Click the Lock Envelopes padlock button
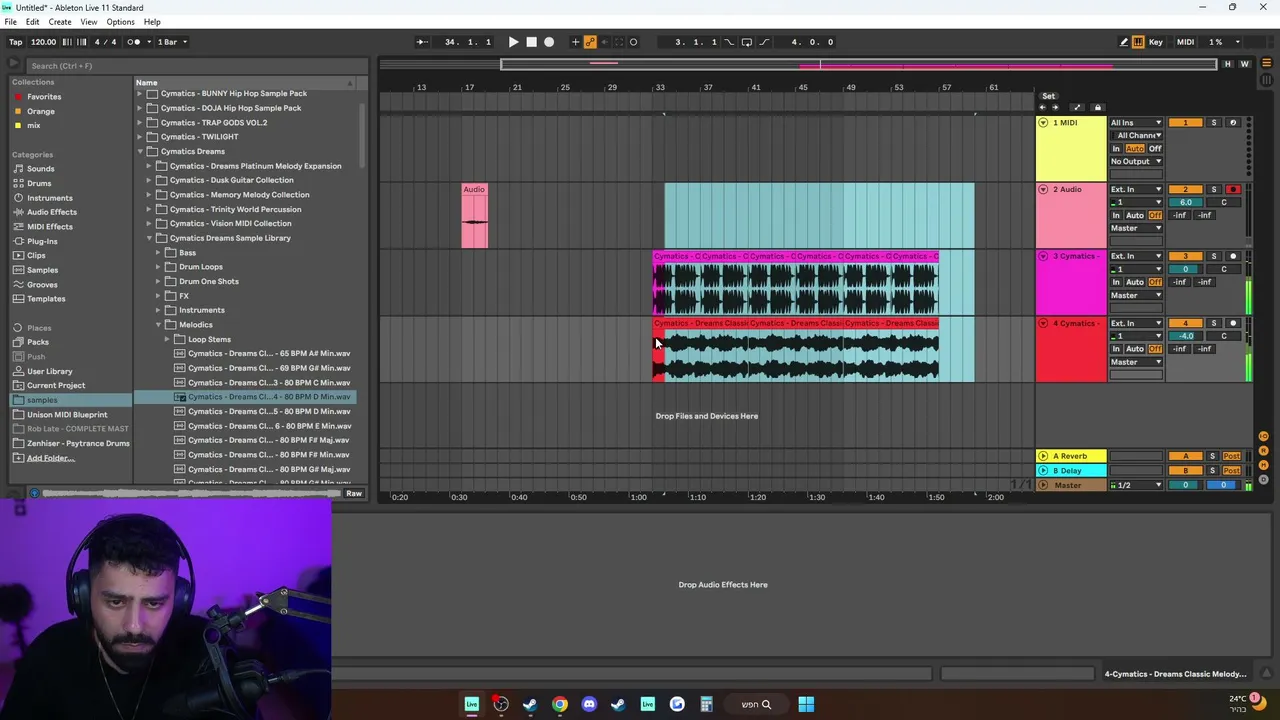This screenshot has width=1280, height=720. pyautogui.click(x=1097, y=108)
